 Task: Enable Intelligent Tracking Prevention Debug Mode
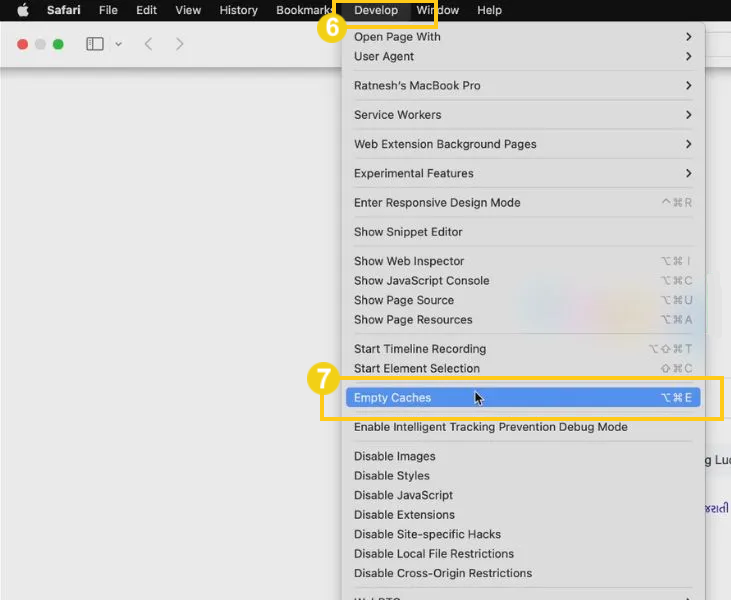(x=523, y=427)
